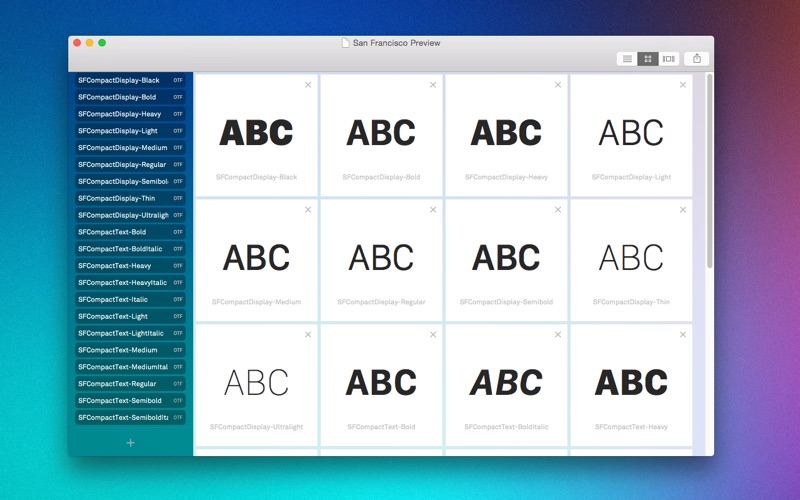Close the SFCompactDisplay-Light preview card
The width and height of the screenshot is (800, 500).
683,85
